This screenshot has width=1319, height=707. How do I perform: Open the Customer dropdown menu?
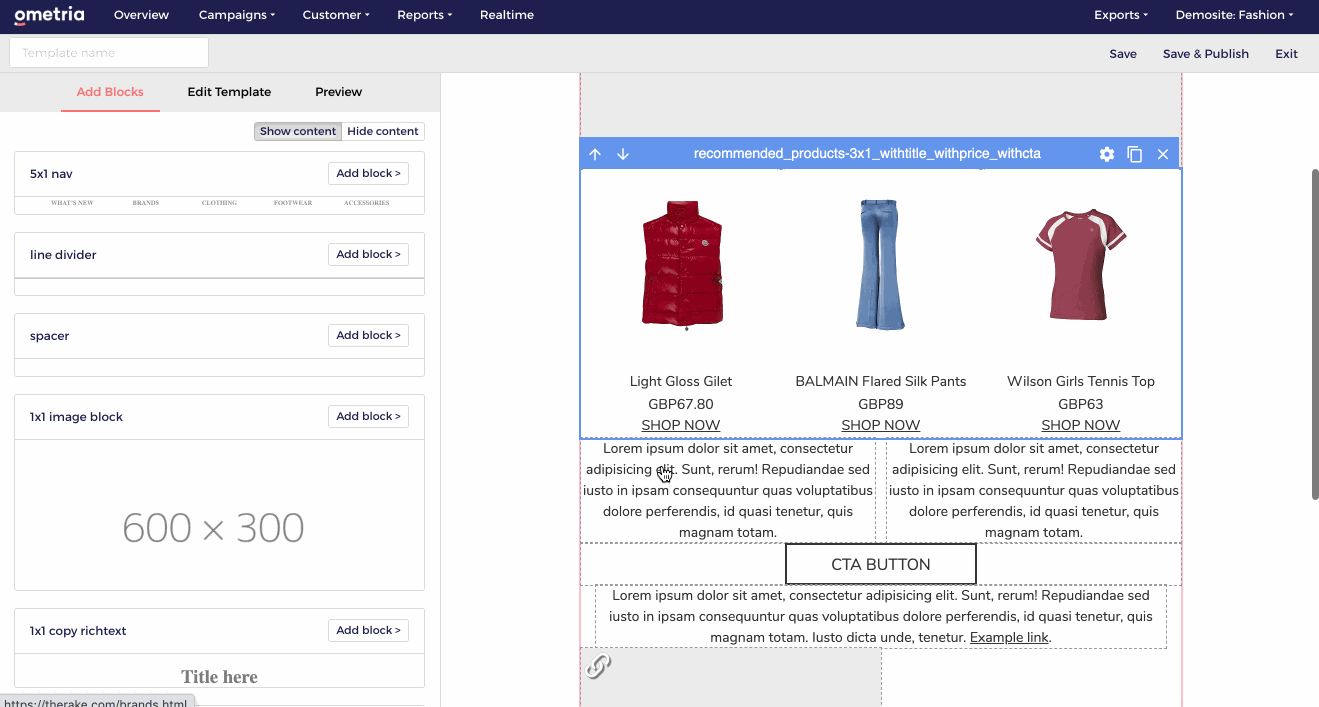[336, 15]
